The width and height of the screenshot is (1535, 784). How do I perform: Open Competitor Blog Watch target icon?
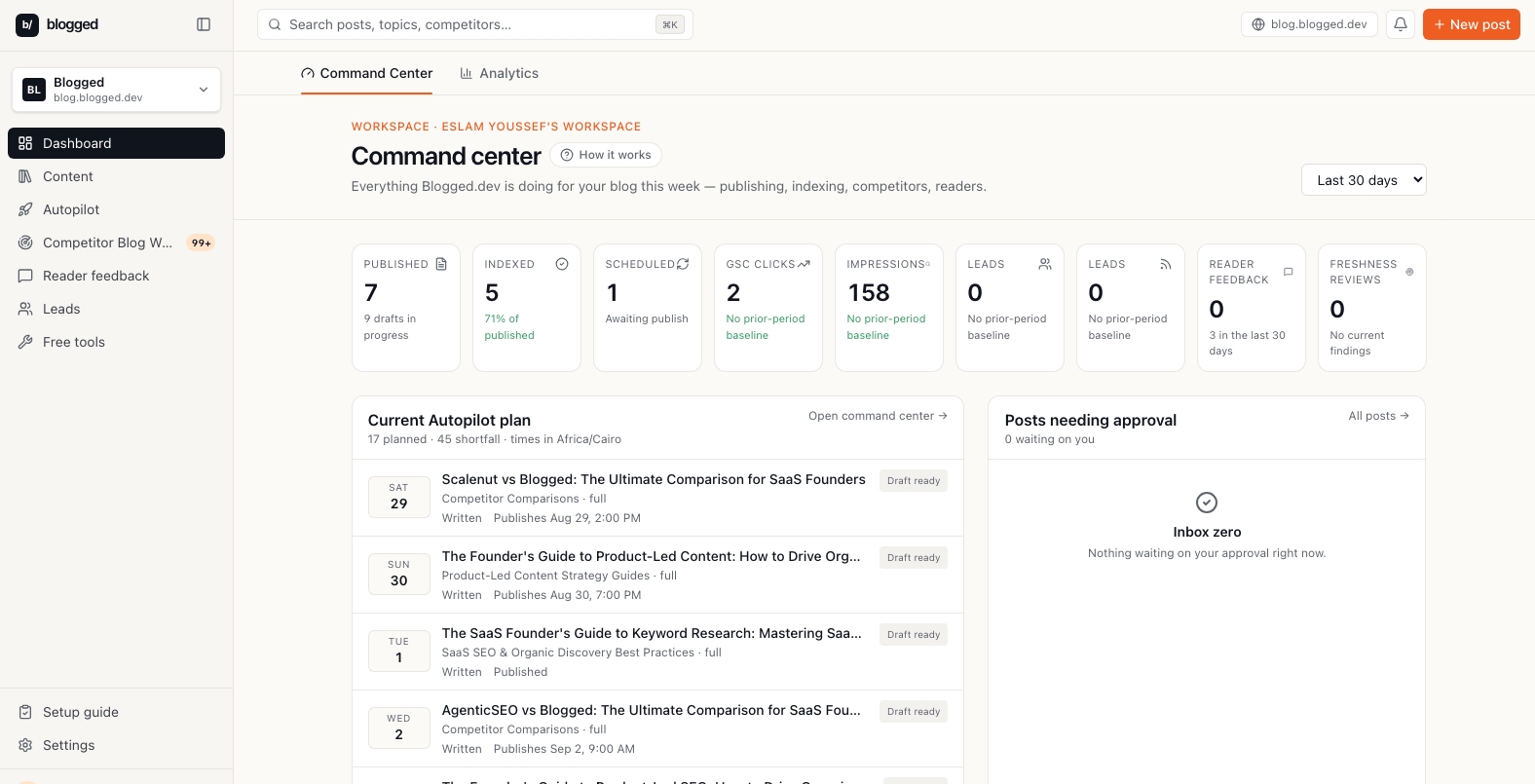(x=25, y=243)
